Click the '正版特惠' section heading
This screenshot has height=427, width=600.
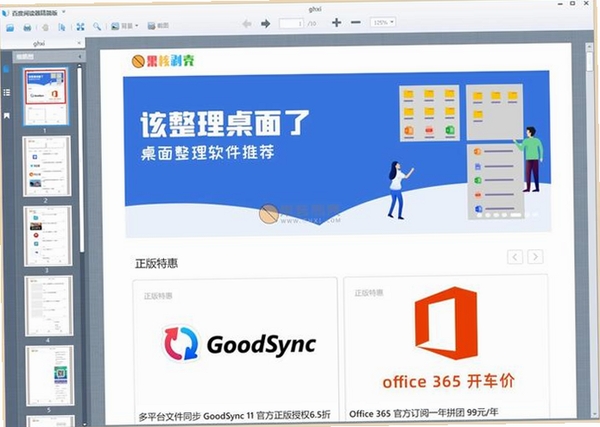point(156,263)
